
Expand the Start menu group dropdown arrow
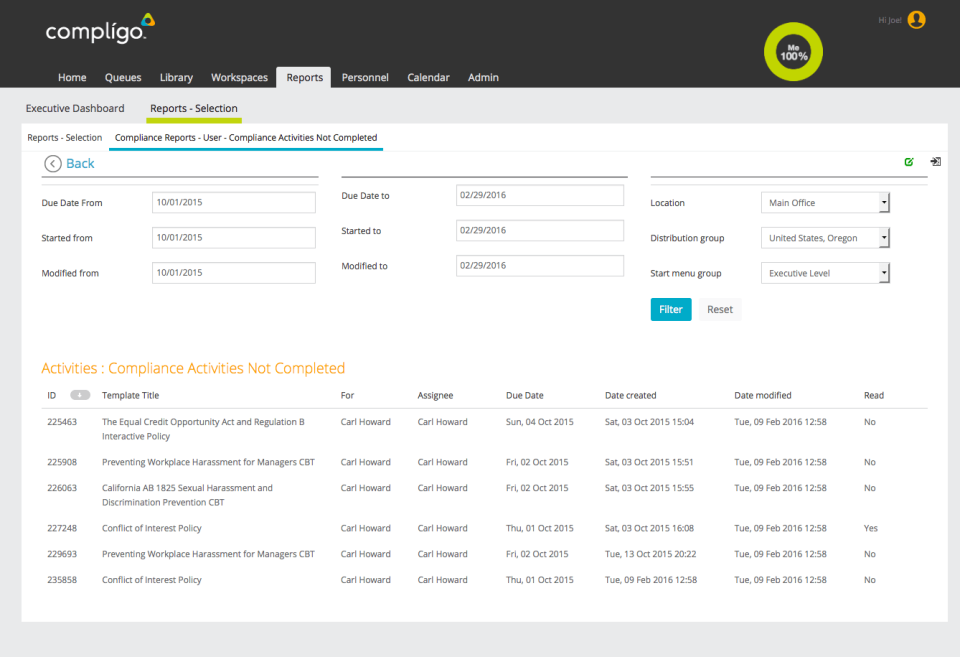[884, 273]
